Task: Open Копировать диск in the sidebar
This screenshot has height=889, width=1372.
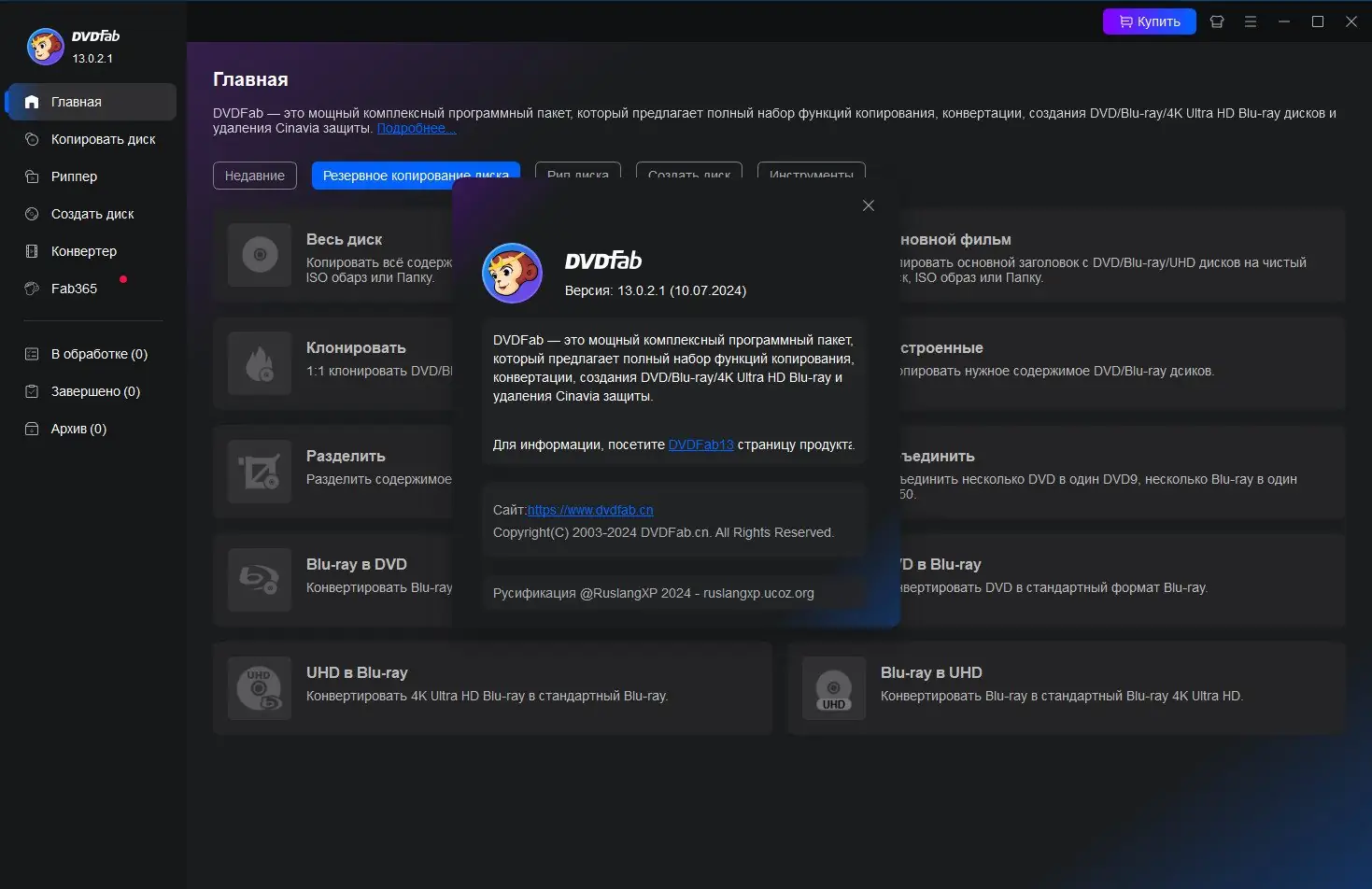Action: click(x=92, y=139)
